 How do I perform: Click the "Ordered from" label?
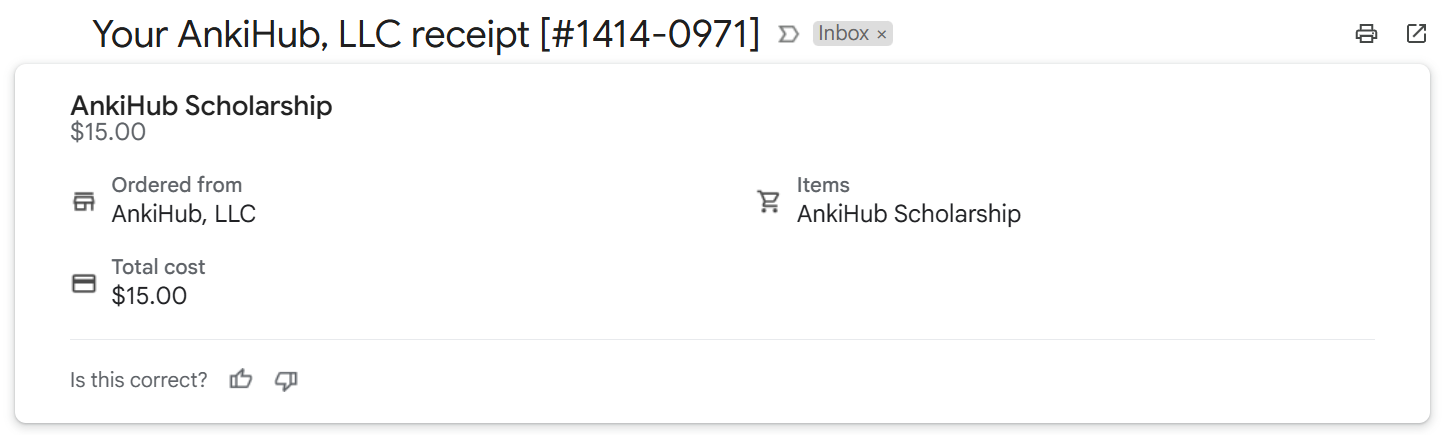pos(176,185)
